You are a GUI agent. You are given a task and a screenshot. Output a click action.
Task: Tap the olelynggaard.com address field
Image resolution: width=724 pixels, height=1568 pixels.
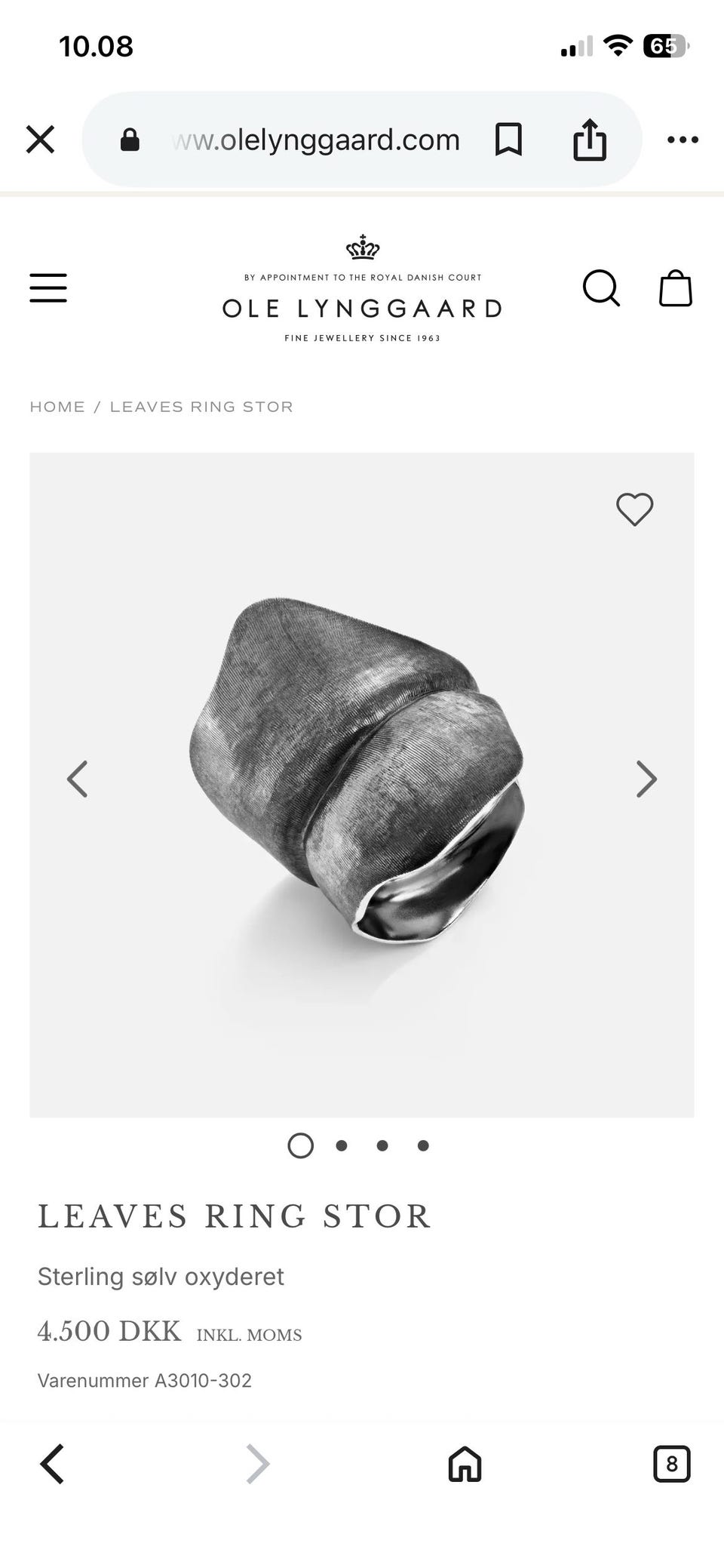[316, 140]
